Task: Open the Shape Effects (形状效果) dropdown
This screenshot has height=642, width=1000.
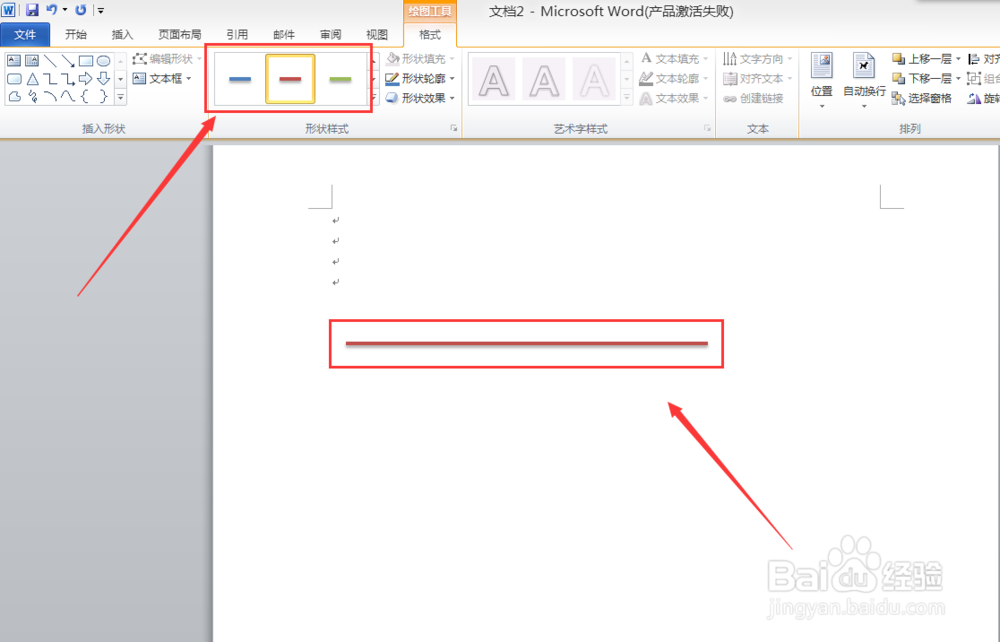Action: coord(420,98)
